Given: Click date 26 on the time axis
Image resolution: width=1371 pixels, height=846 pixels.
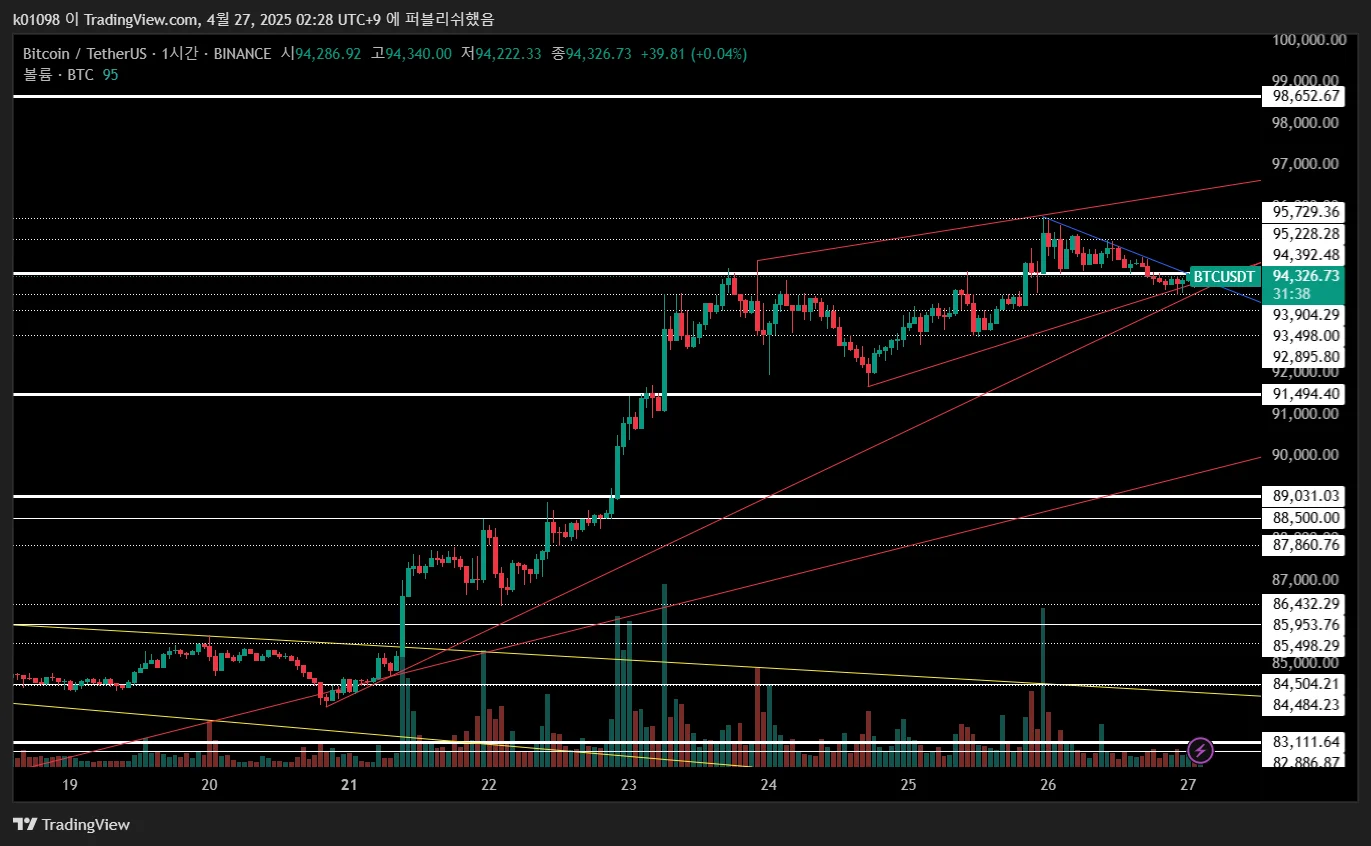Looking at the screenshot, I should [x=1048, y=786].
